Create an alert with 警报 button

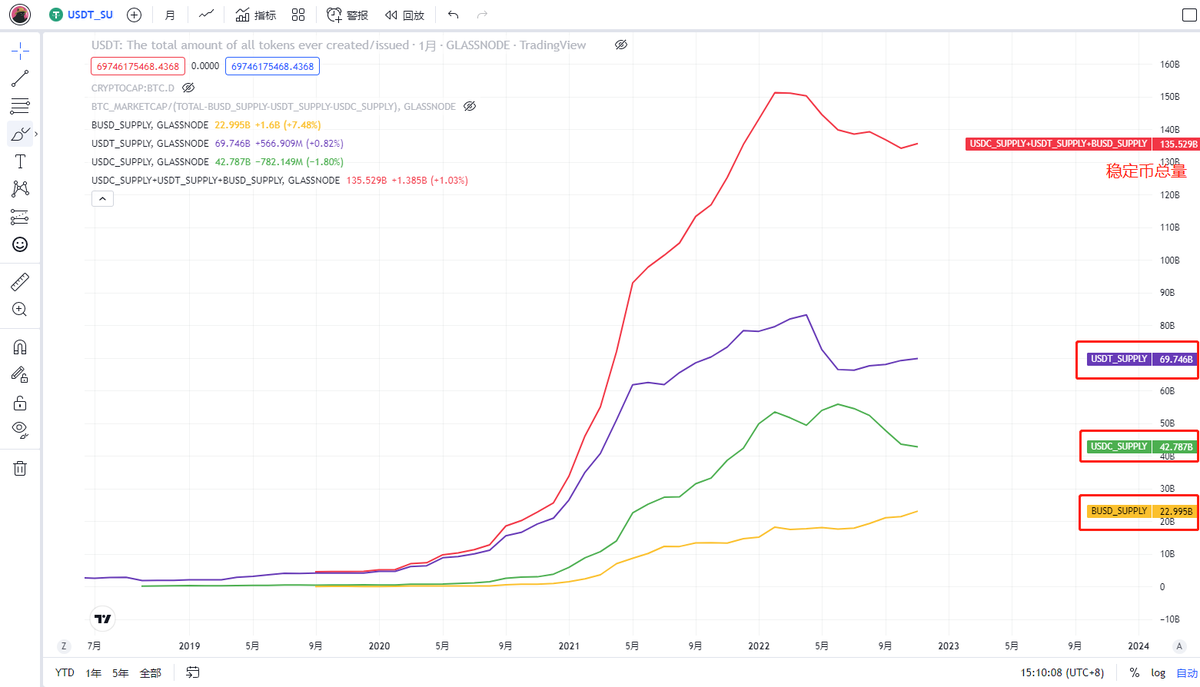[x=347, y=15]
